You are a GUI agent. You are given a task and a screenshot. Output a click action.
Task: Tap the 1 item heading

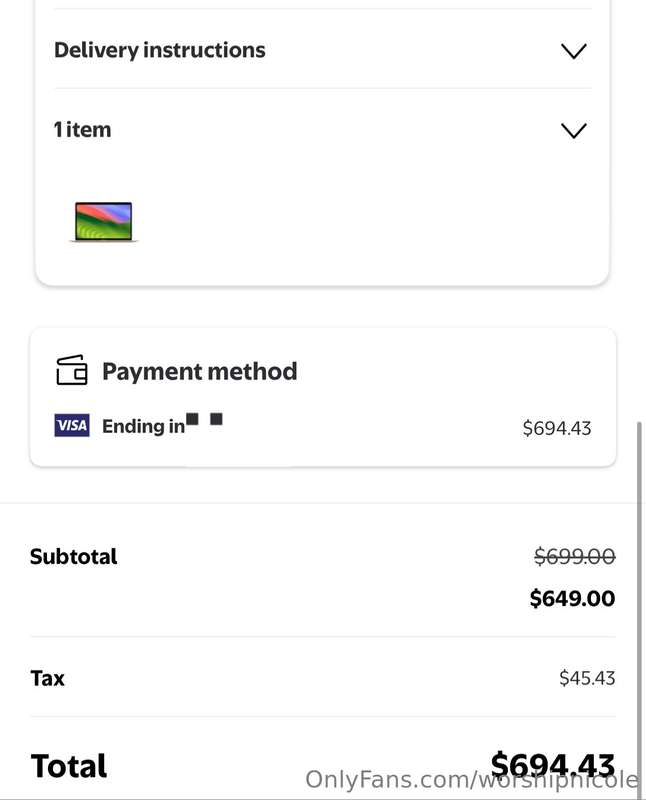tap(83, 130)
